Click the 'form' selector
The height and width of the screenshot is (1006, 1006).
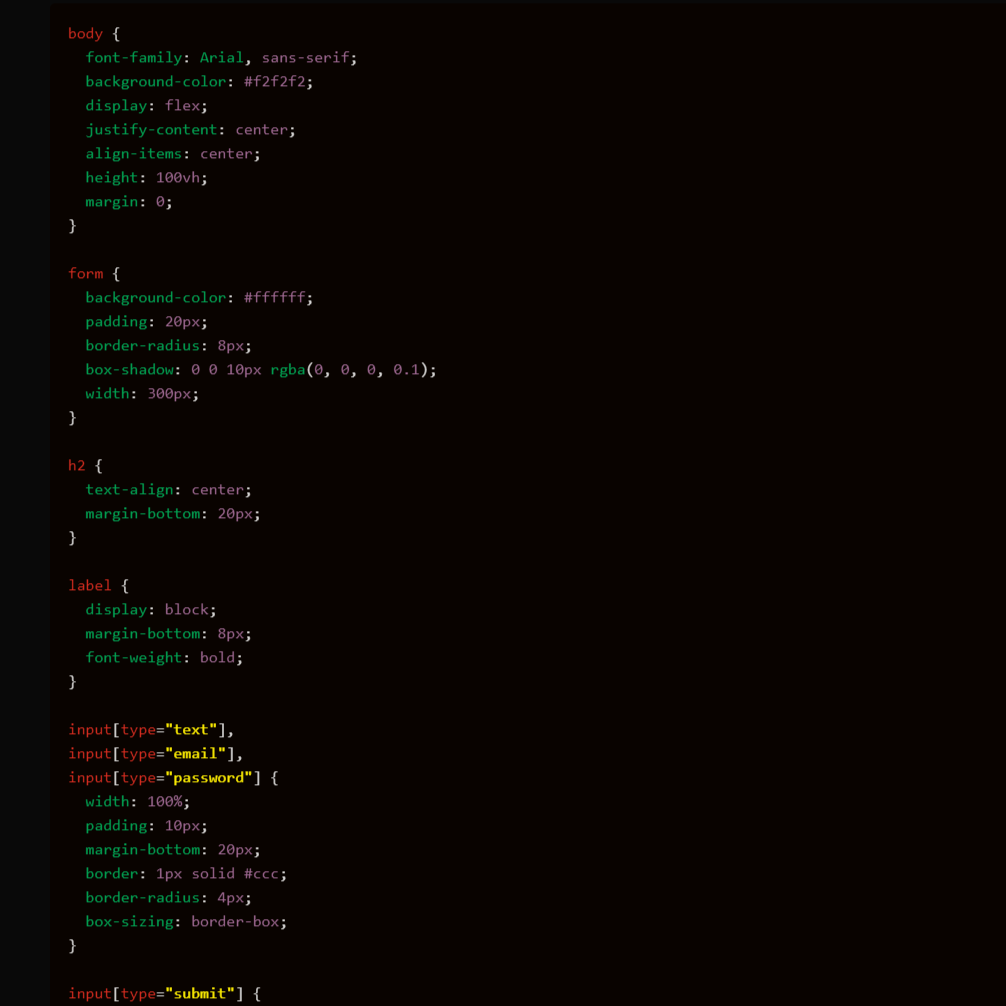click(85, 274)
